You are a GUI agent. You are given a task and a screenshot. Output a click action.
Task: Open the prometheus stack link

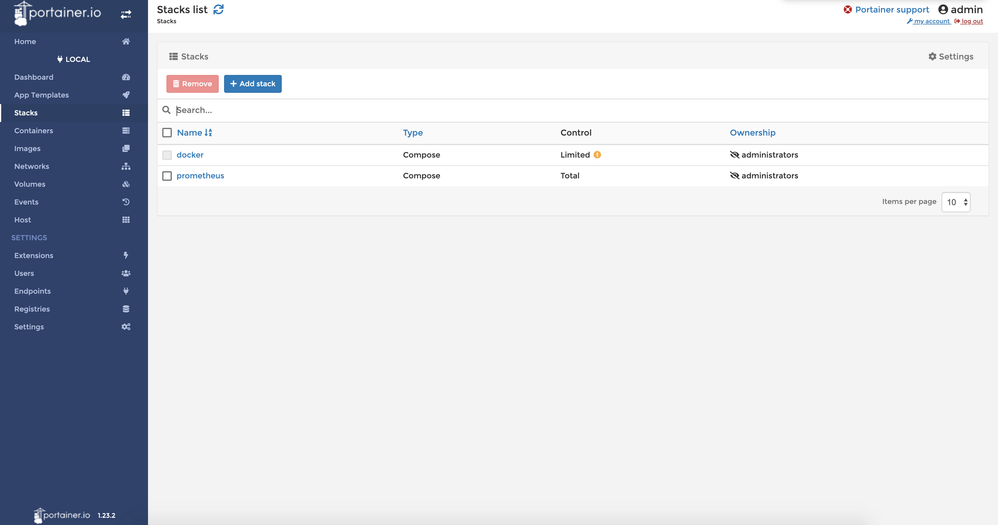pyautogui.click(x=200, y=176)
